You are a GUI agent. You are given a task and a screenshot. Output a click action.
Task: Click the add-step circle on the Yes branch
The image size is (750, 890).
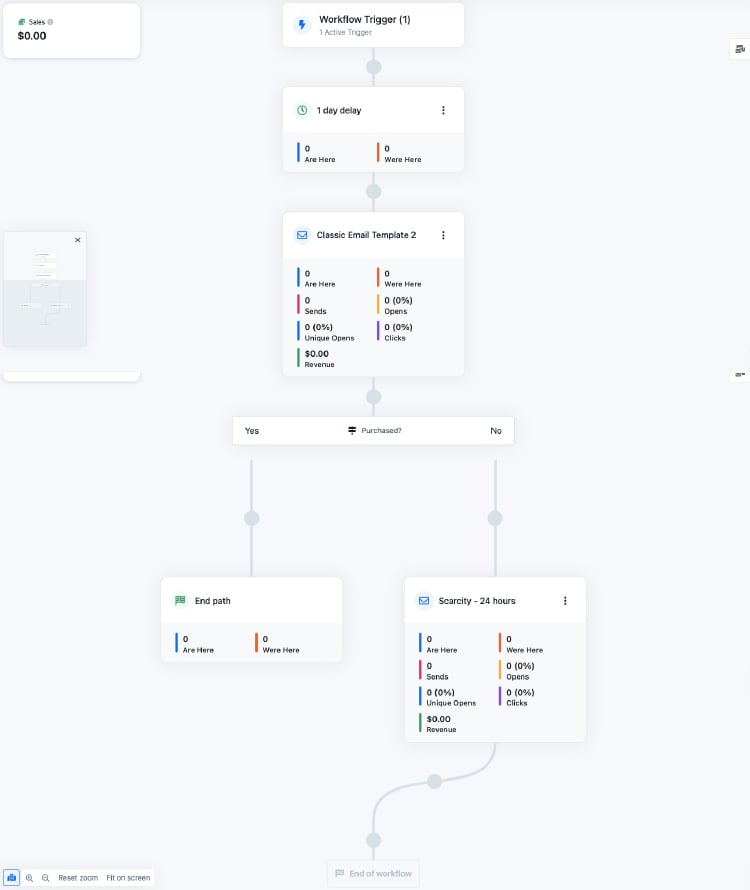pyautogui.click(x=252, y=518)
